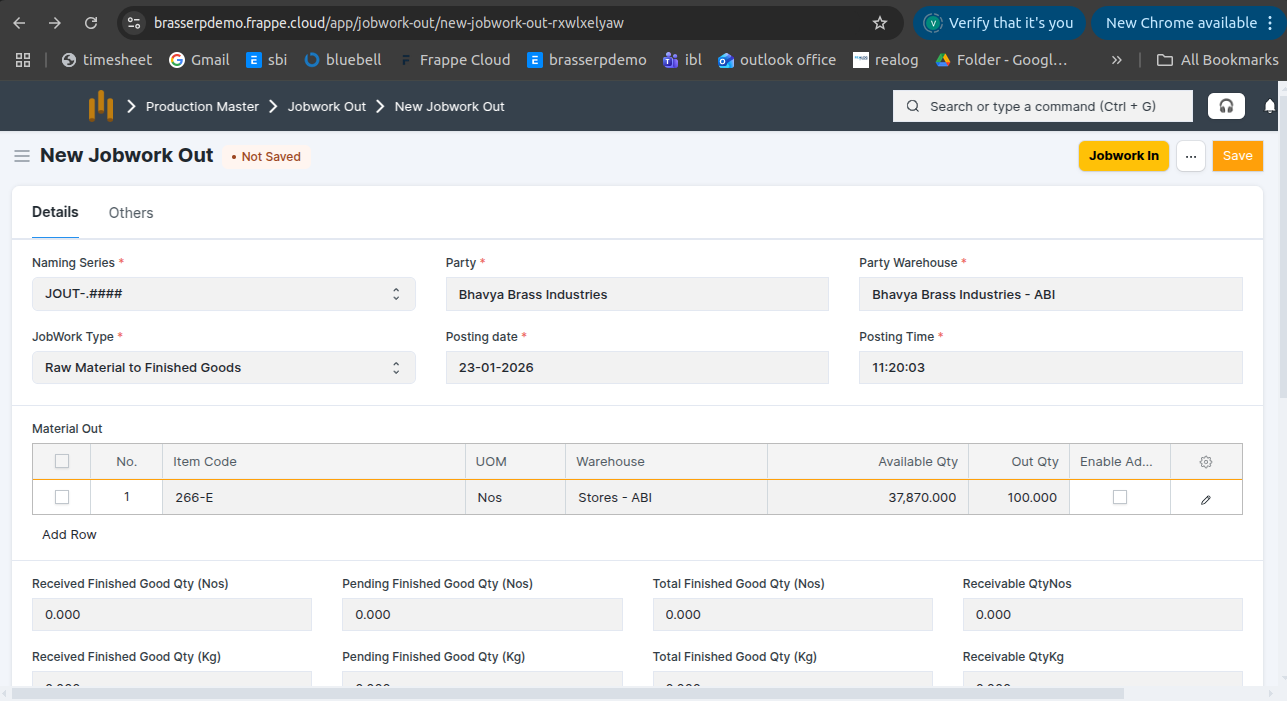Screen dimensions: 1287x701
Task: Open table settings gear icon
Action: click(x=1206, y=462)
